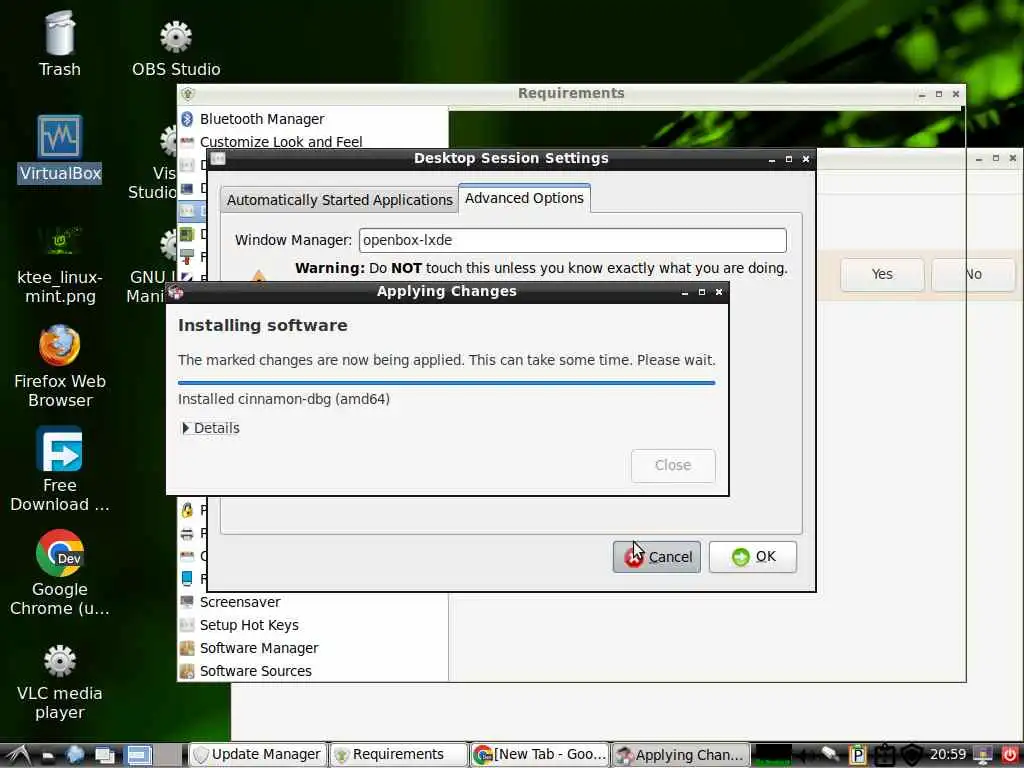
Task: Click the desktop pager workspace icon
Action: coord(138,756)
